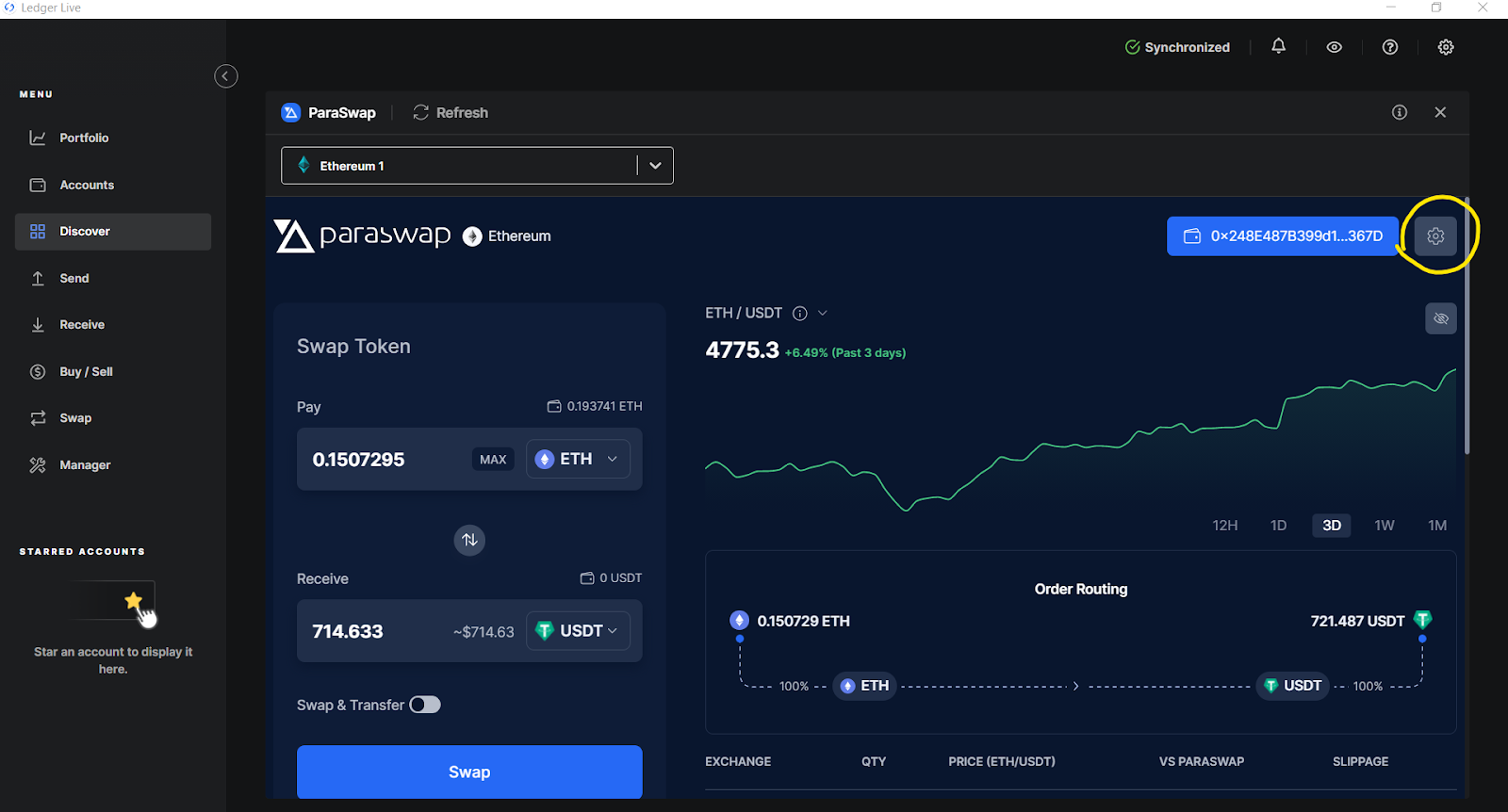The width and height of the screenshot is (1508, 812).
Task: Toggle discreet mode eye icon
Action: tap(1334, 47)
